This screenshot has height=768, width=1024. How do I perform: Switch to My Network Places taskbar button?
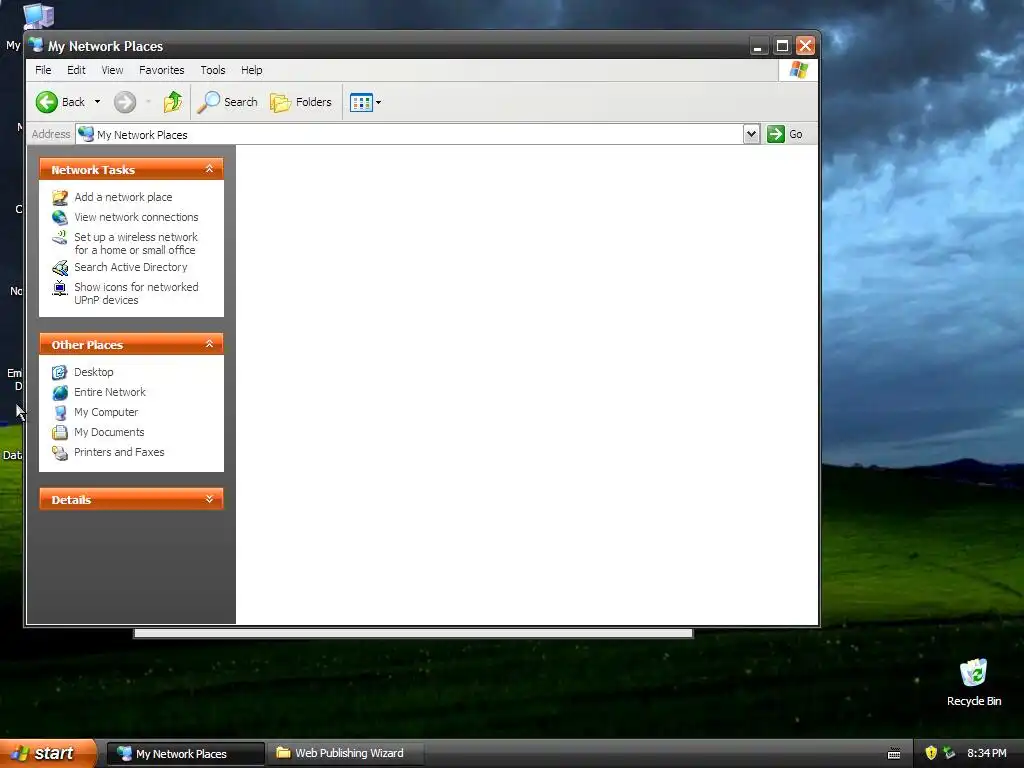coord(185,754)
